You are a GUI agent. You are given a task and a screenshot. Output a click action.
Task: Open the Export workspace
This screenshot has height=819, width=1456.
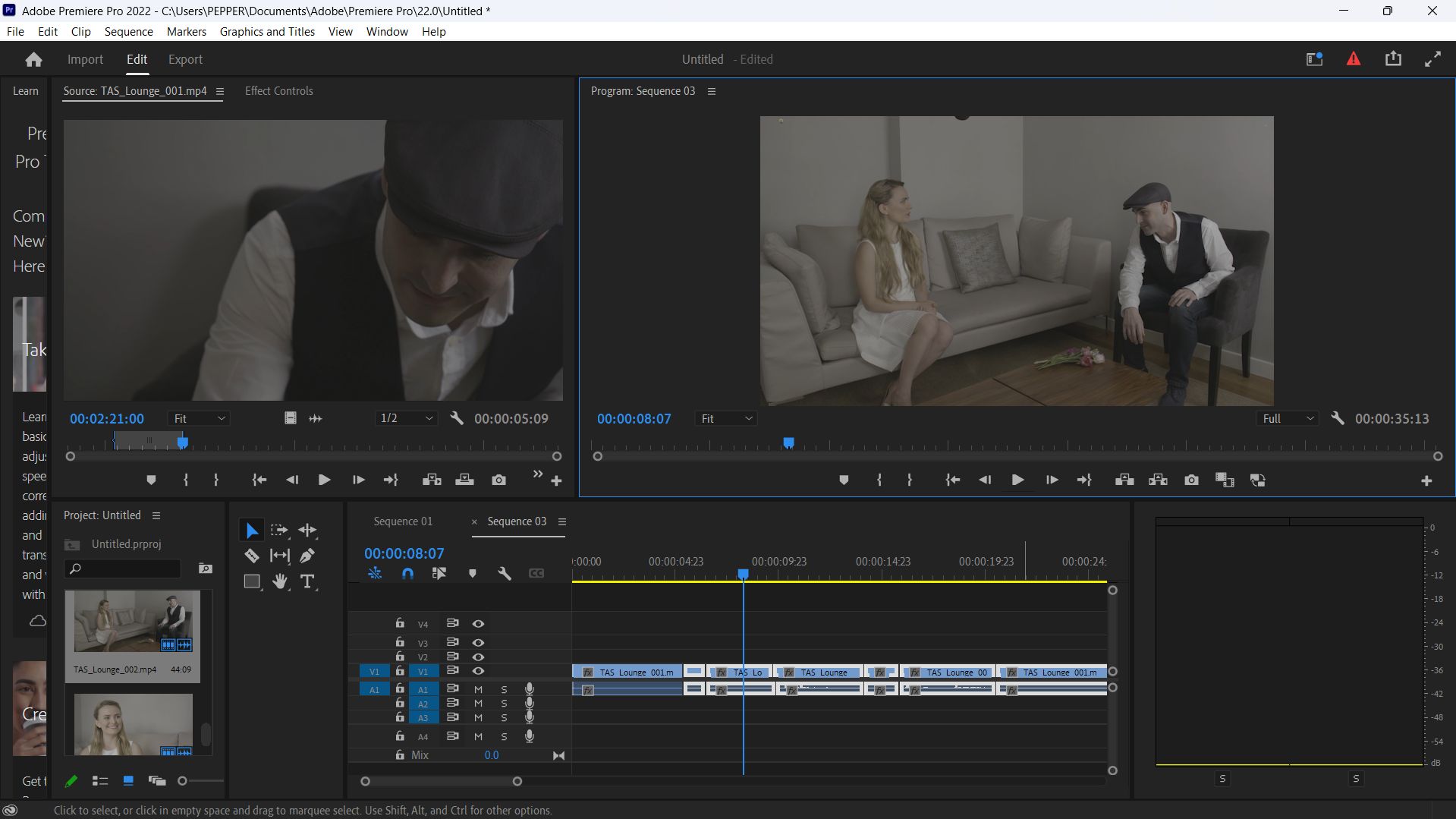[185, 59]
